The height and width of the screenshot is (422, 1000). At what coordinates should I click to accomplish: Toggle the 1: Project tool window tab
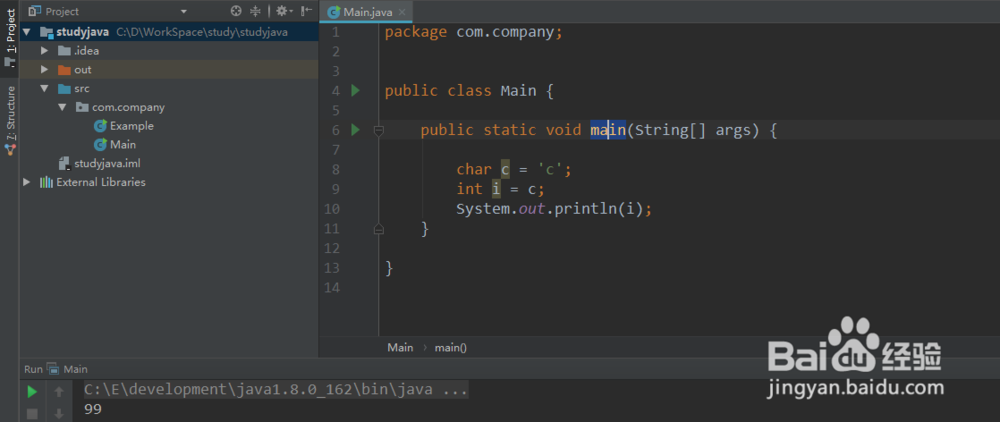(x=10, y=38)
